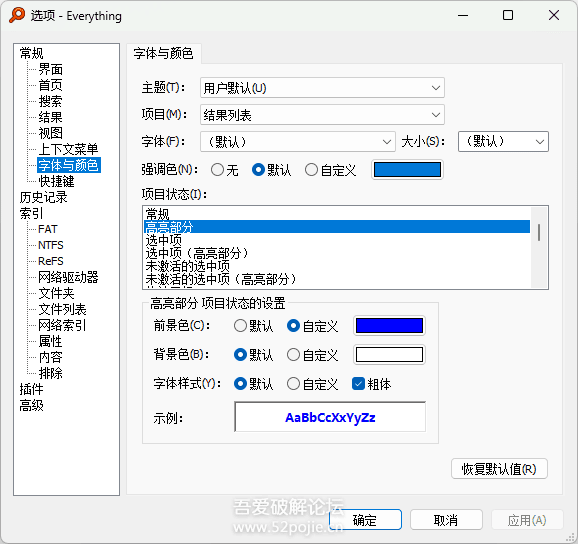The height and width of the screenshot is (544, 578).
Task: Choose 自定义 radio for 背景色
Action: click(293, 355)
